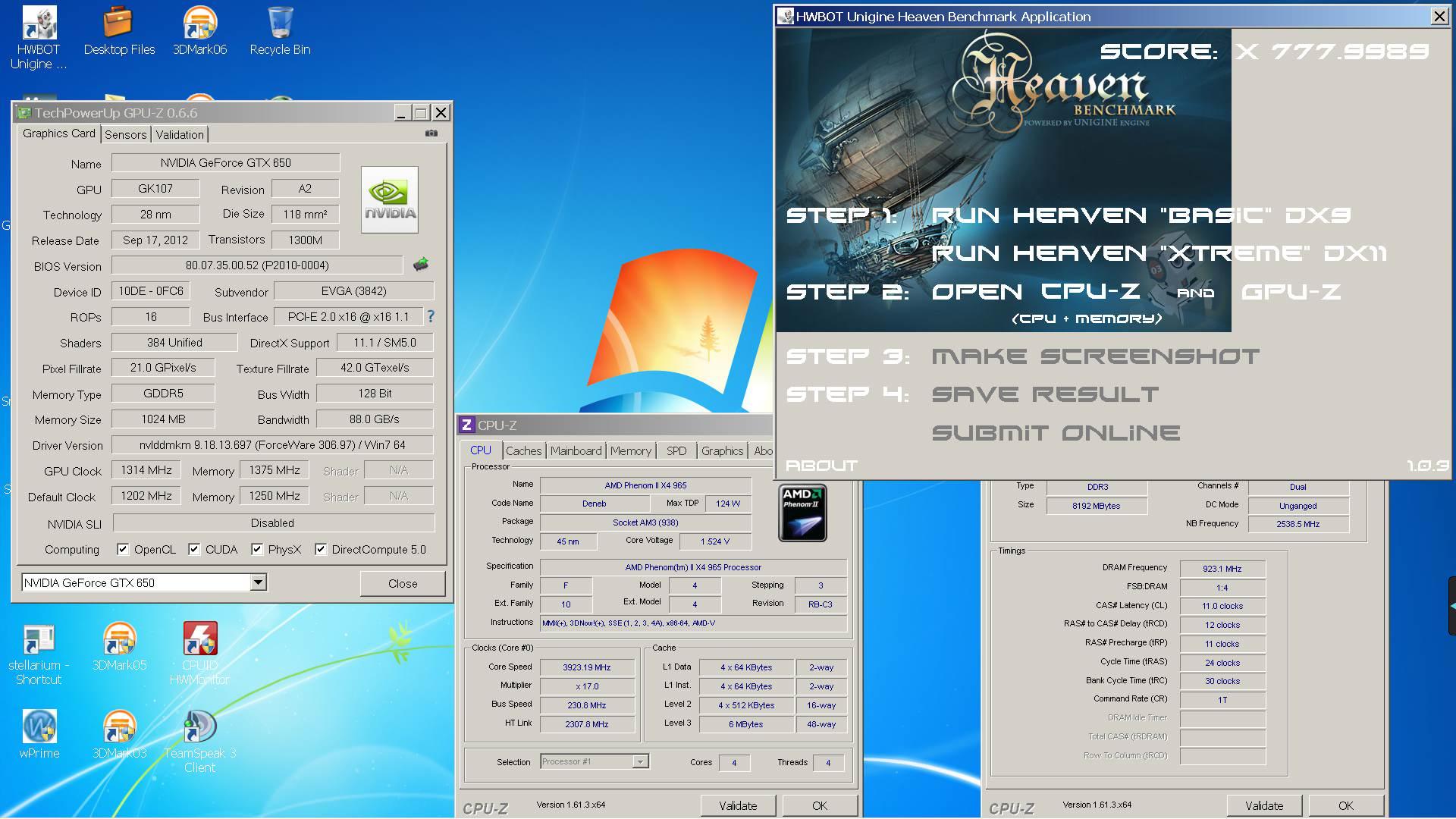Launch the stellarium shortcut icon
1456x819 pixels.
click(x=39, y=654)
